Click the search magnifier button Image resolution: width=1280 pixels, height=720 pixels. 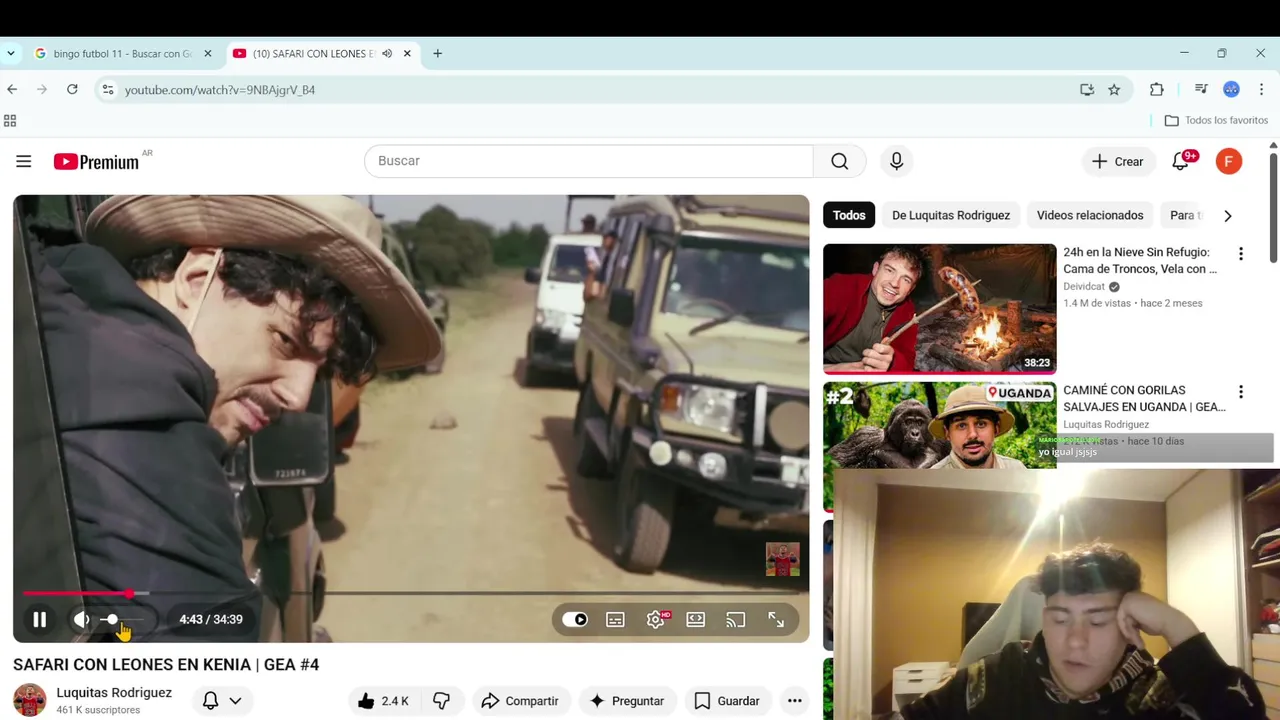tap(839, 161)
